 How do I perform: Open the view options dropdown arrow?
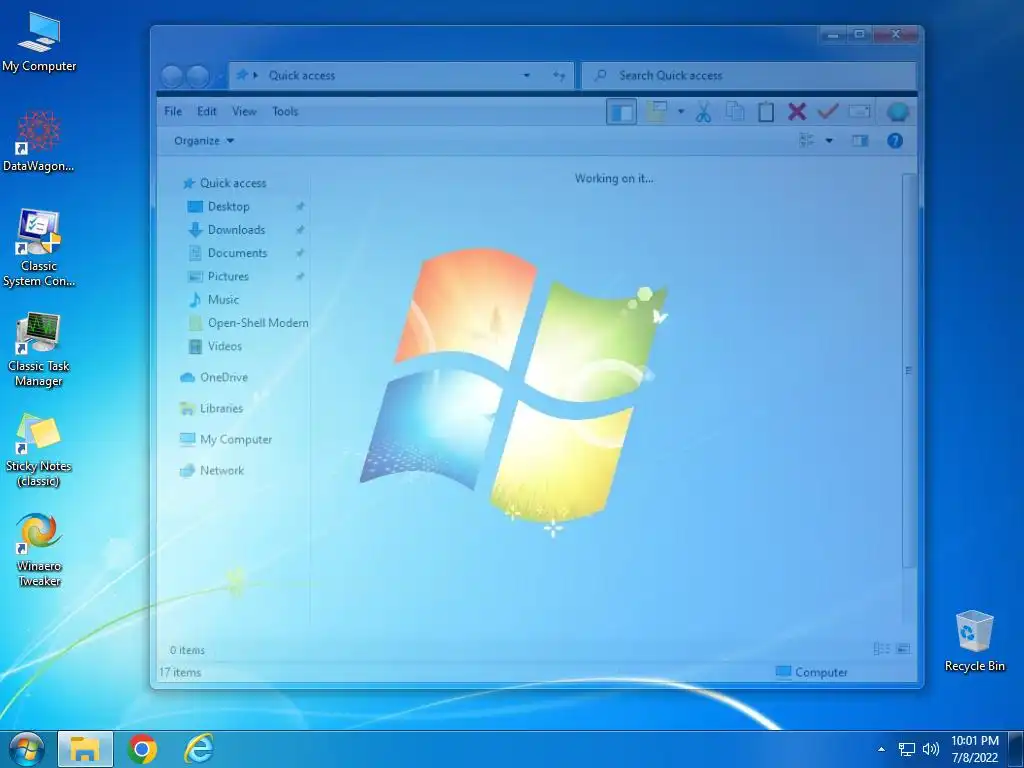829,140
